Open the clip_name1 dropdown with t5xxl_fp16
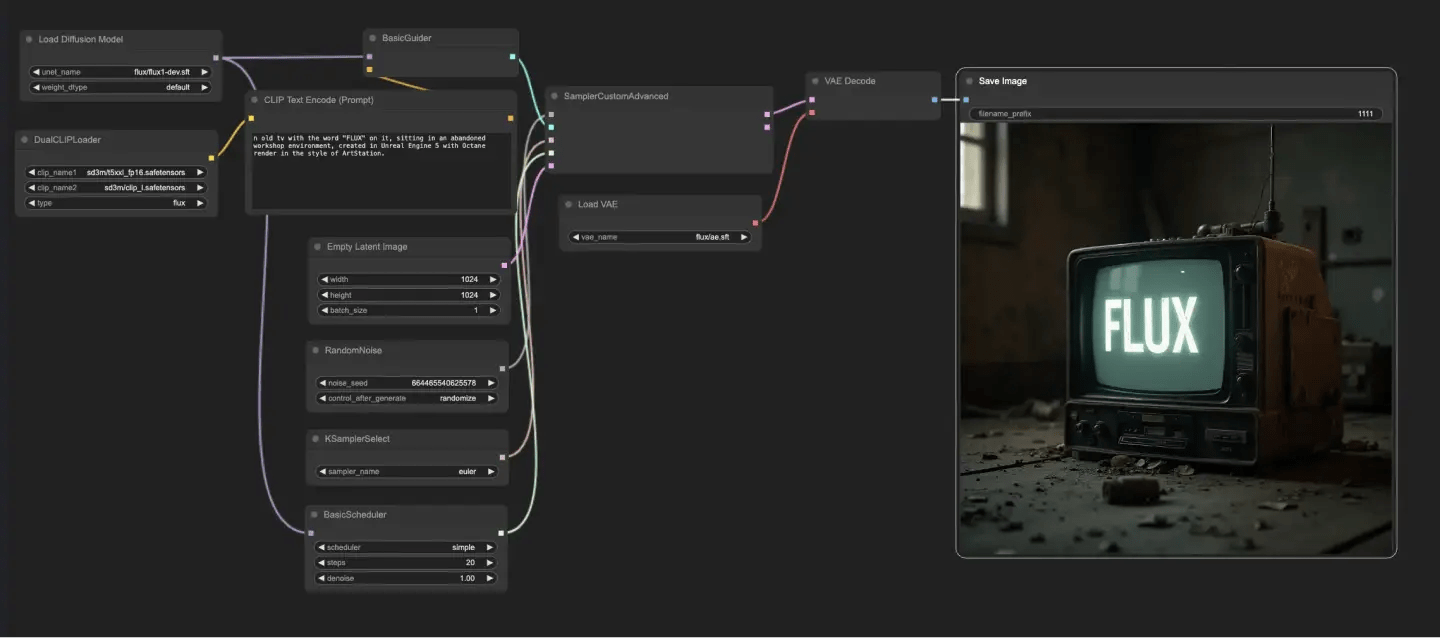1440x638 pixels. tap(115, 172)
